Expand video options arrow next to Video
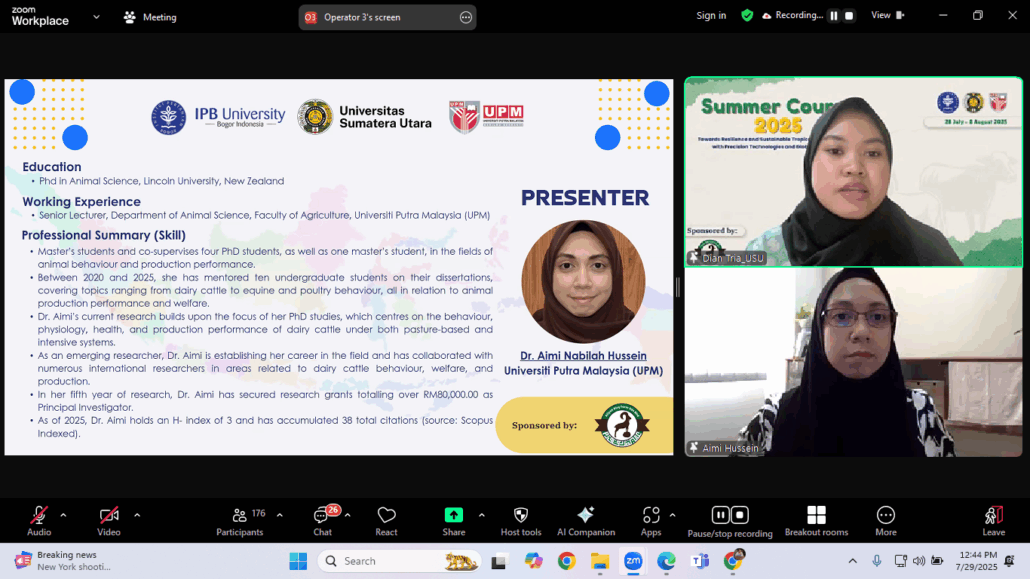 tap(137, 515)
